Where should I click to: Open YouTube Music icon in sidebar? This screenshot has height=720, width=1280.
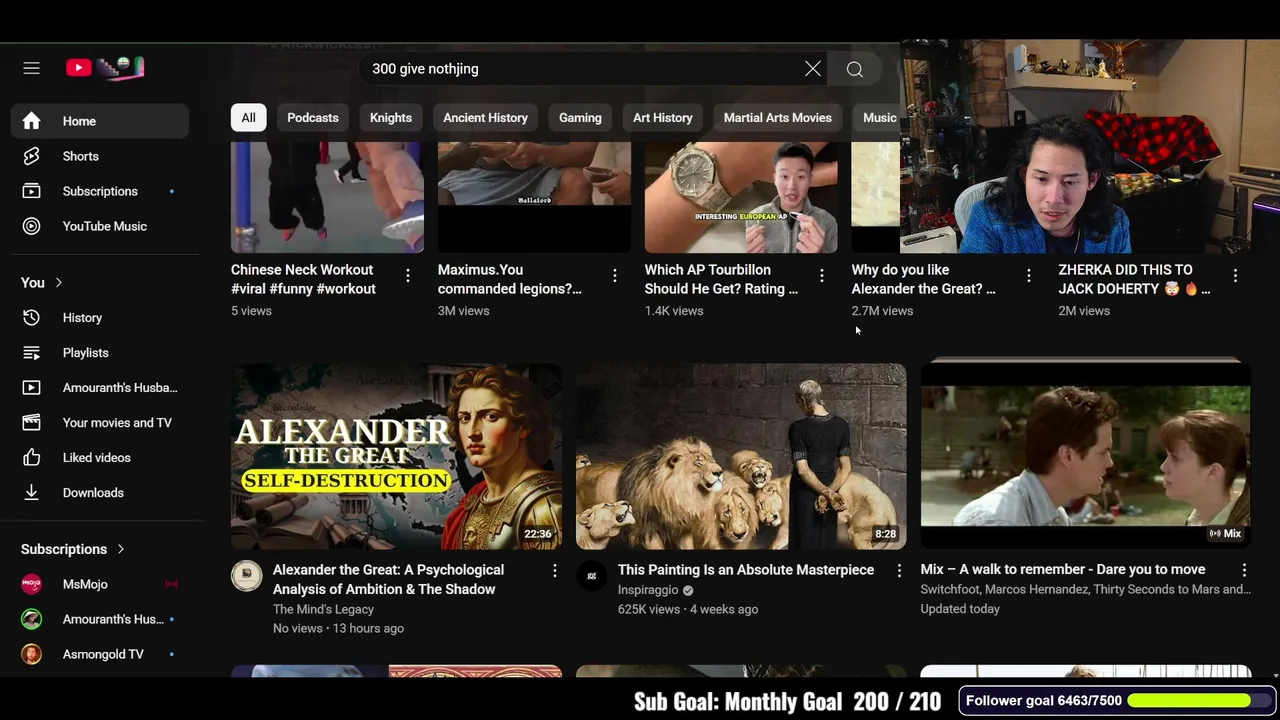[x=31, y=226]
